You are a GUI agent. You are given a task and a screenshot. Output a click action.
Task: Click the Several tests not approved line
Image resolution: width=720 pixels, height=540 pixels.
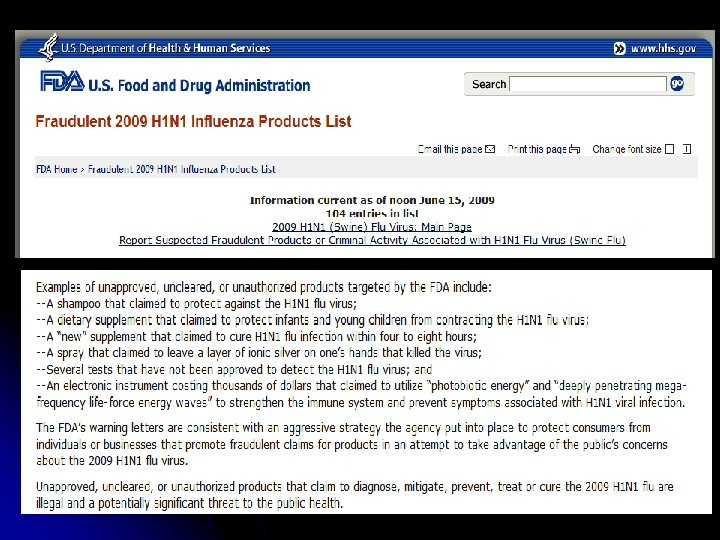click(234, 369)
